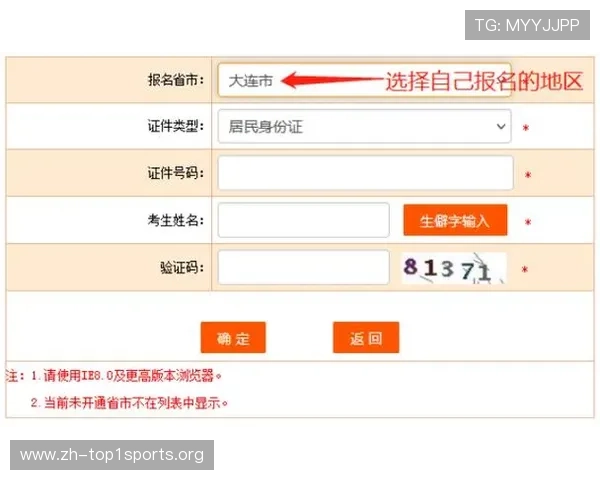This screenshot has width=600, height=480.
Task: Click the 验证码 input field
Action: [303, 267]
